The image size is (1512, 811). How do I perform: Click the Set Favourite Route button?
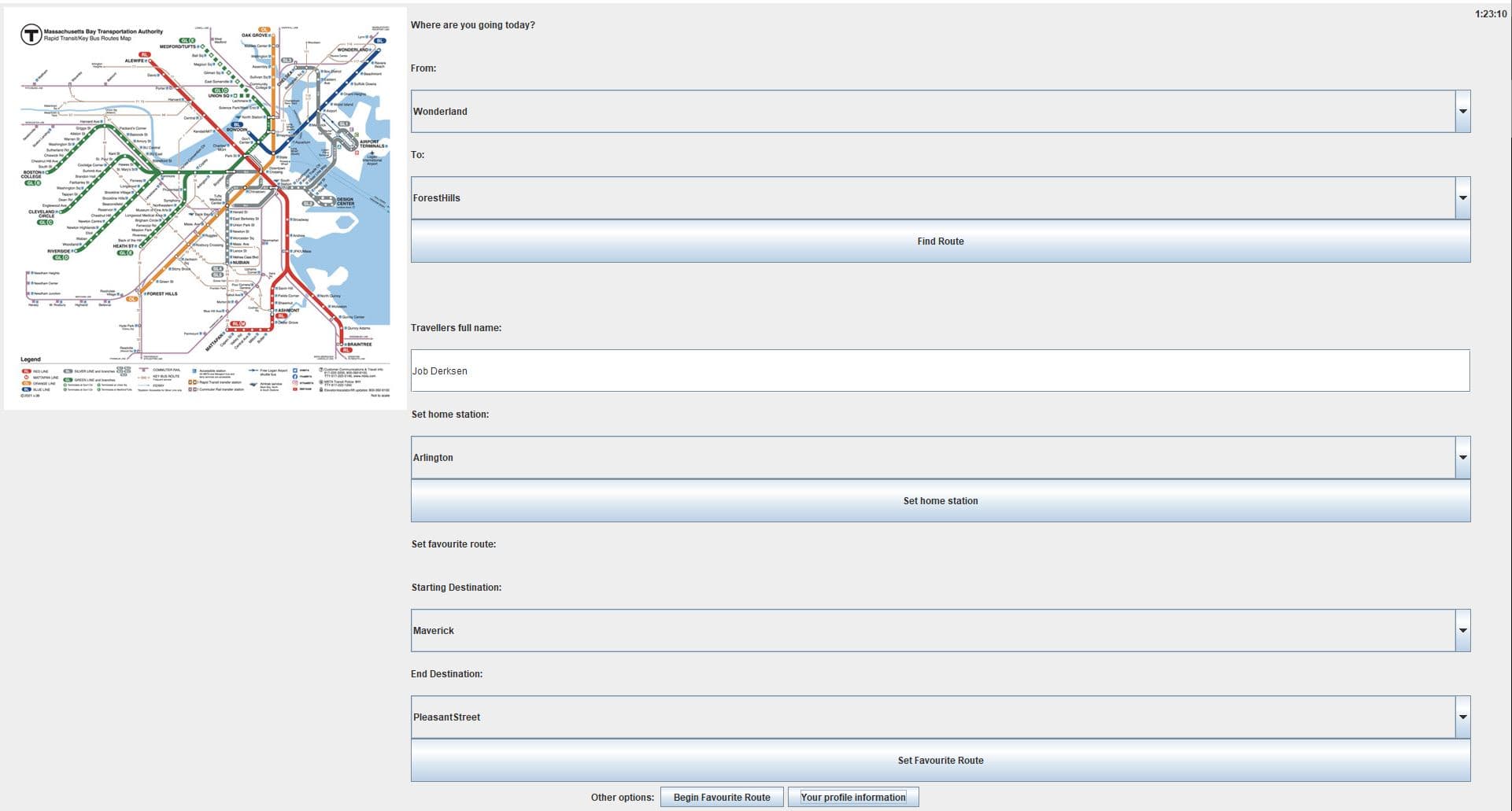click(x=941, y=760)
